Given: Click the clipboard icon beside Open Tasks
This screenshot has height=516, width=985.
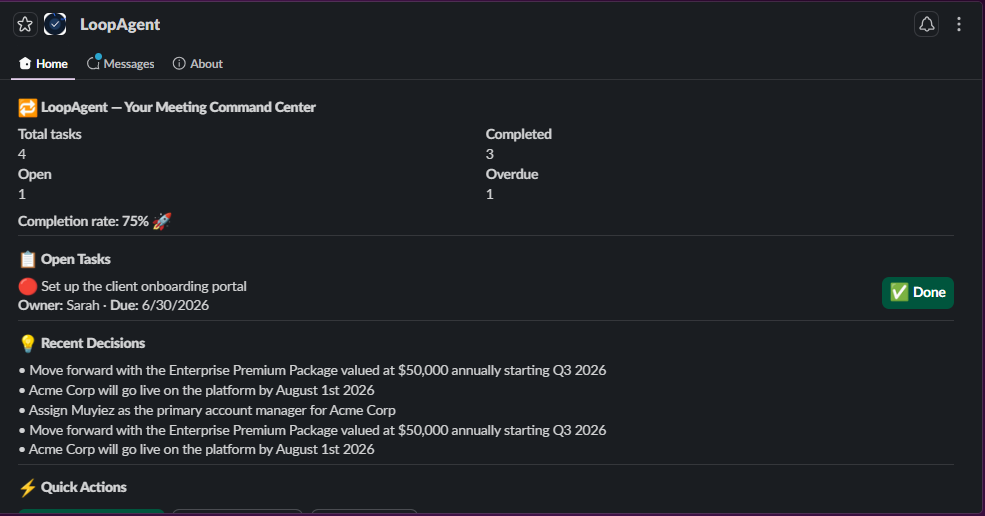Looking at the screenshot, I should click(x=28, y=259).
